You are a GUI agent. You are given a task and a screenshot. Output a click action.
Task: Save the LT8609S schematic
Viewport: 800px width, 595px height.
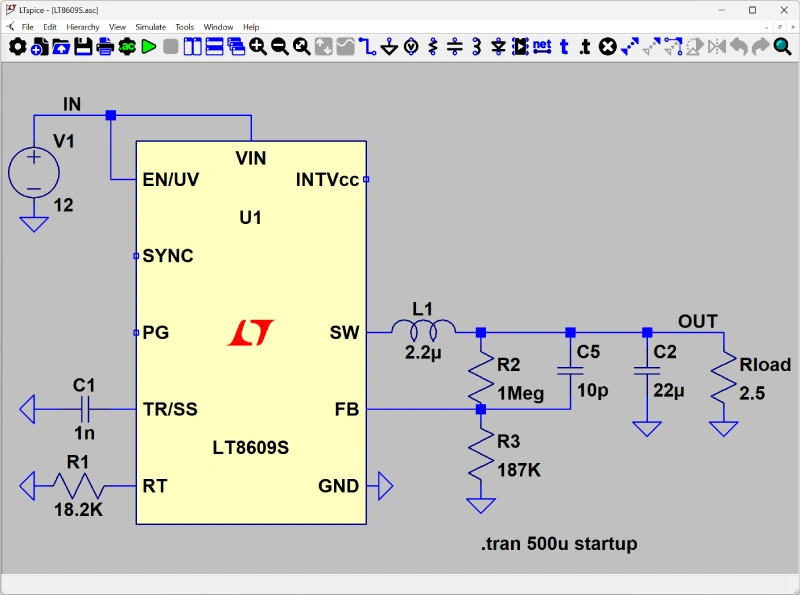[x=83, y=46]
